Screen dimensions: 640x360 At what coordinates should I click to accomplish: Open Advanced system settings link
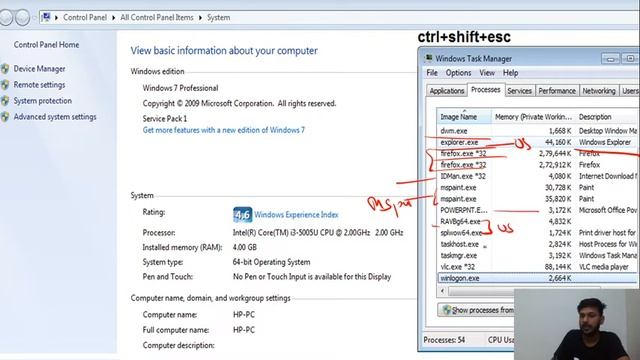tap(55, 117)
